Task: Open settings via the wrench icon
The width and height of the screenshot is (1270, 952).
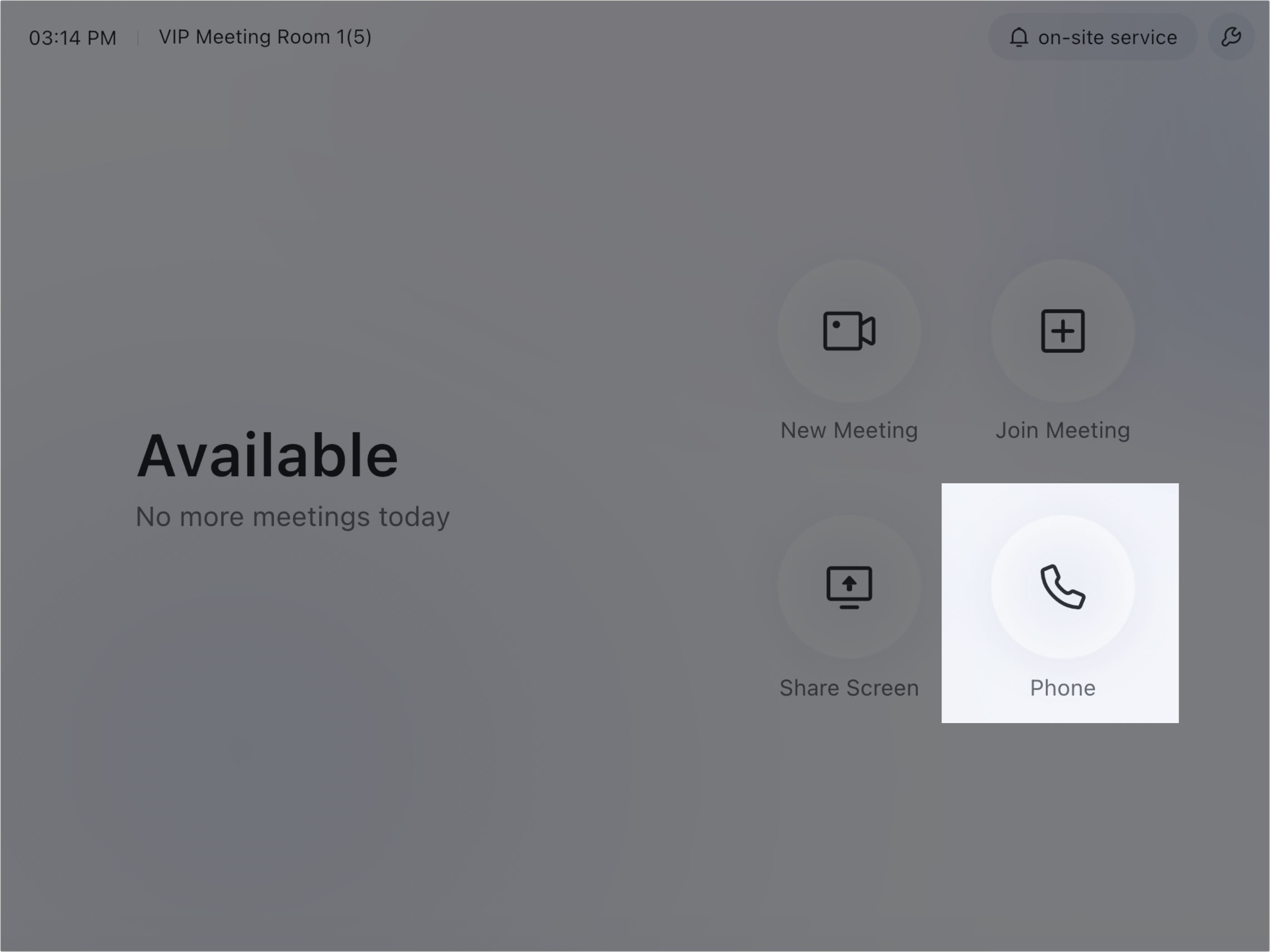Action: pos(1231,37)
